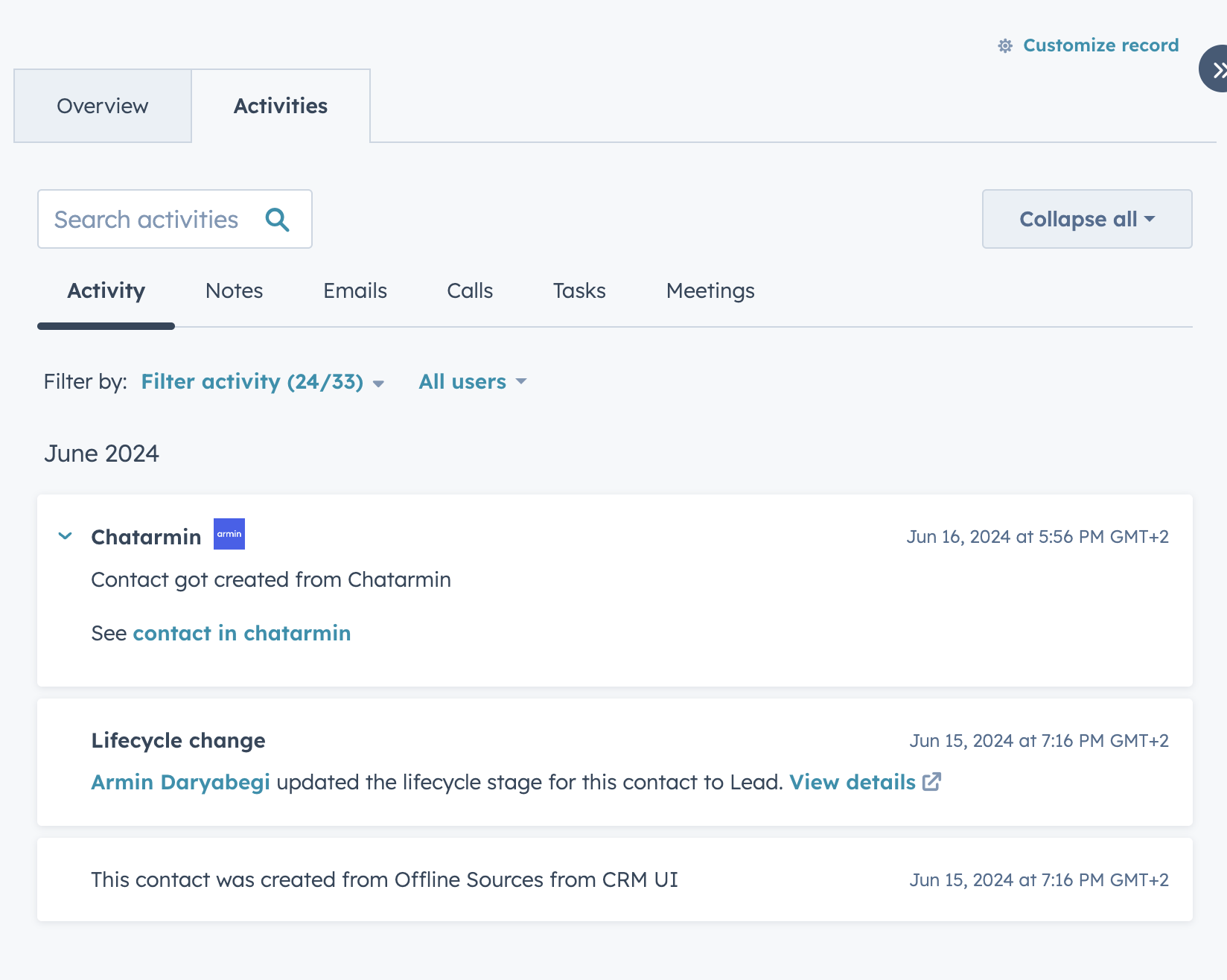Open the Collapse all dropdown

point(1087,219)
